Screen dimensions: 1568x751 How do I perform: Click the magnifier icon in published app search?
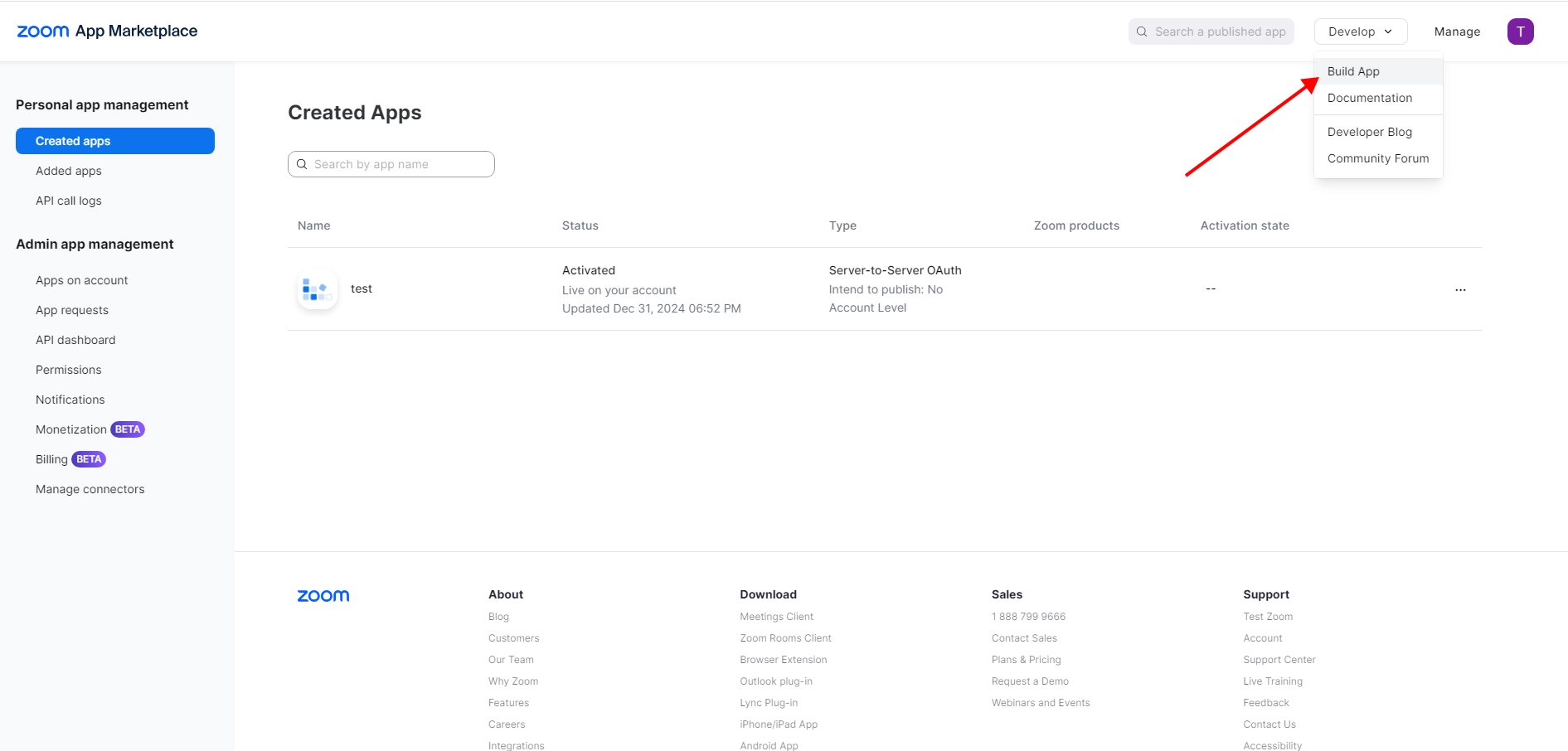[x=1142, y=31]
